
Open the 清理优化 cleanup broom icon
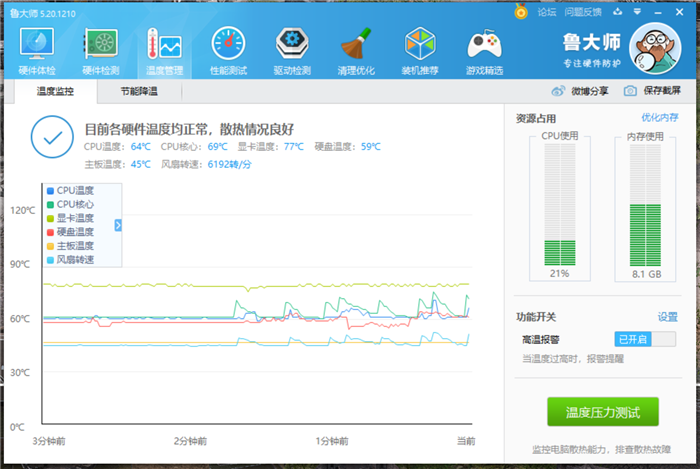coord(356,43)
